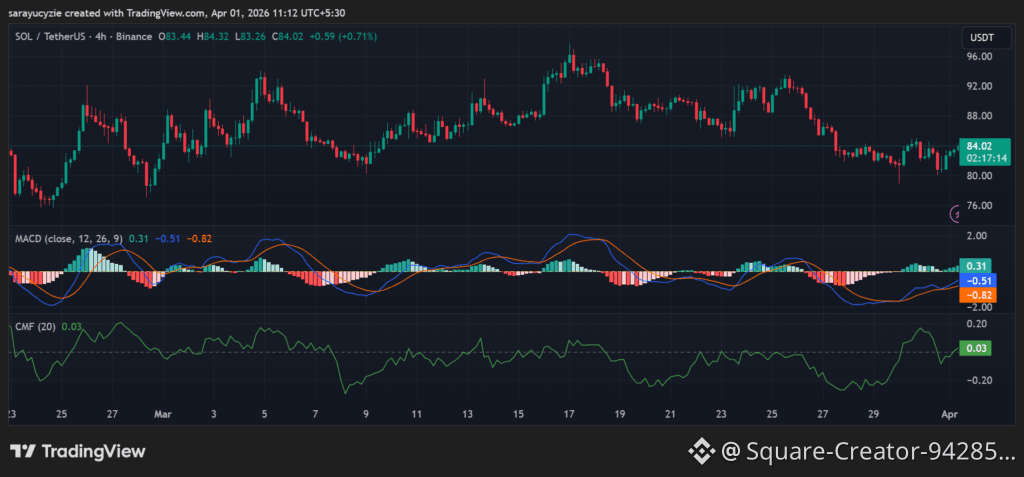Click the 19 date axis label

coord(620,414)
